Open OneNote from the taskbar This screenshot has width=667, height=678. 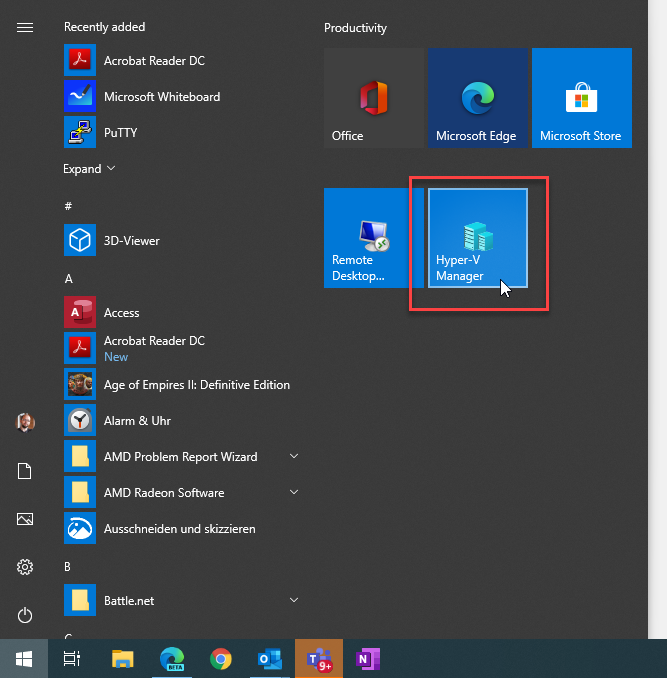(x=368, y=659)
